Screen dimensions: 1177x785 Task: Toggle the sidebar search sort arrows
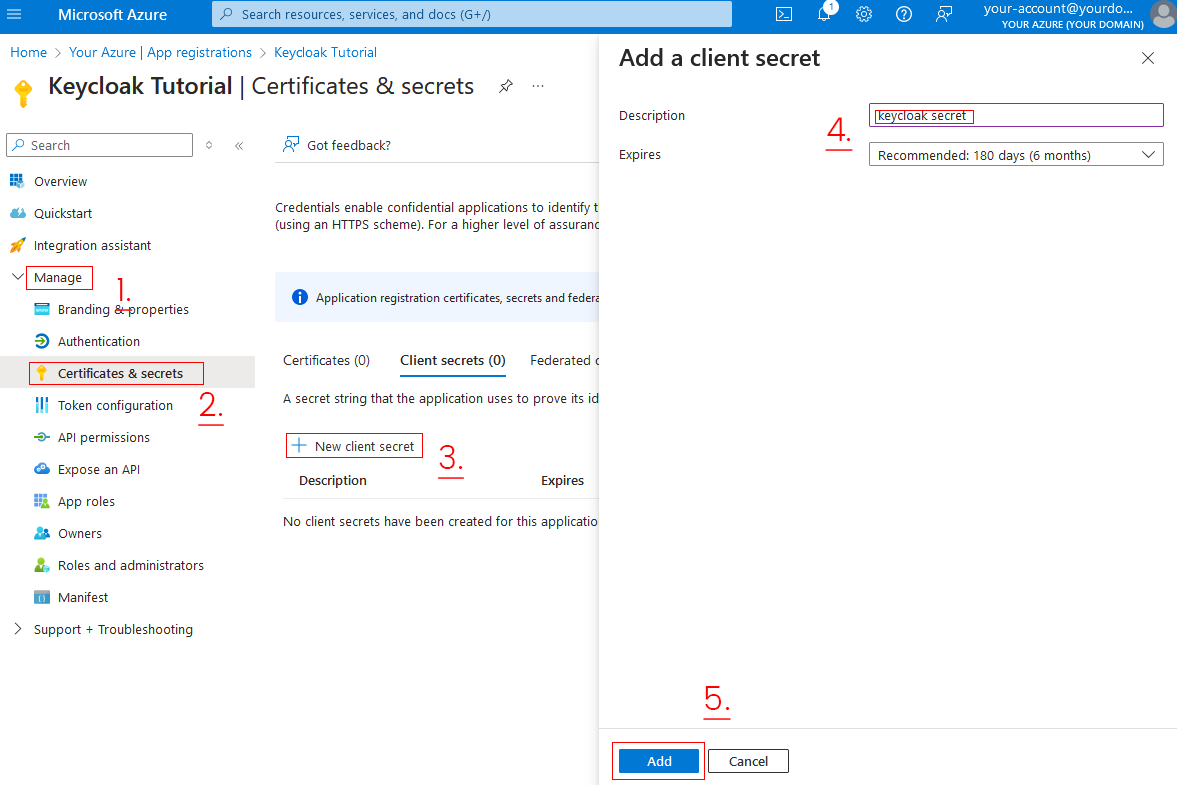tap(209, 146)
